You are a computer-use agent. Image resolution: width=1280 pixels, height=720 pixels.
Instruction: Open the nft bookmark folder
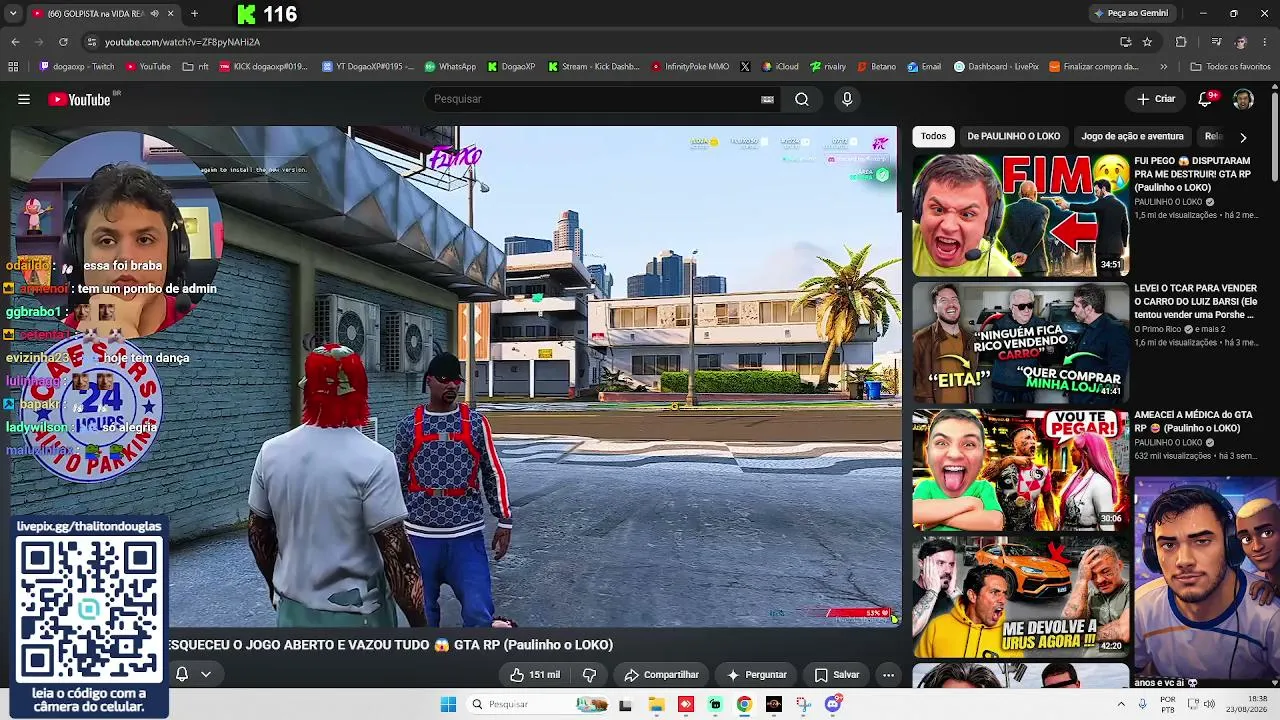tap(196, 67)
